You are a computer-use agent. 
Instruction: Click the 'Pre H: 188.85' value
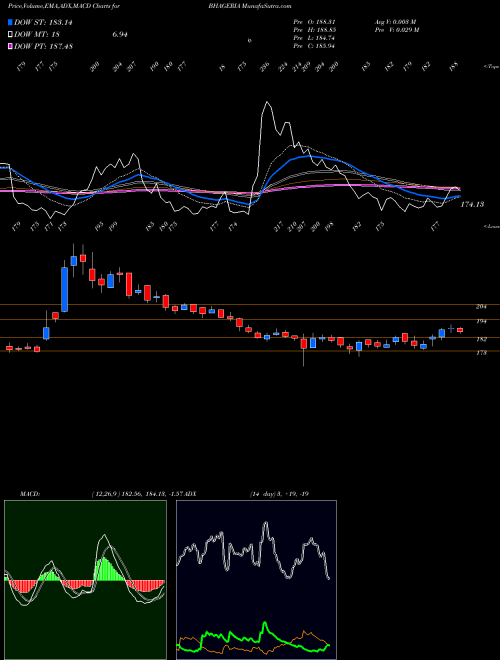314,30
